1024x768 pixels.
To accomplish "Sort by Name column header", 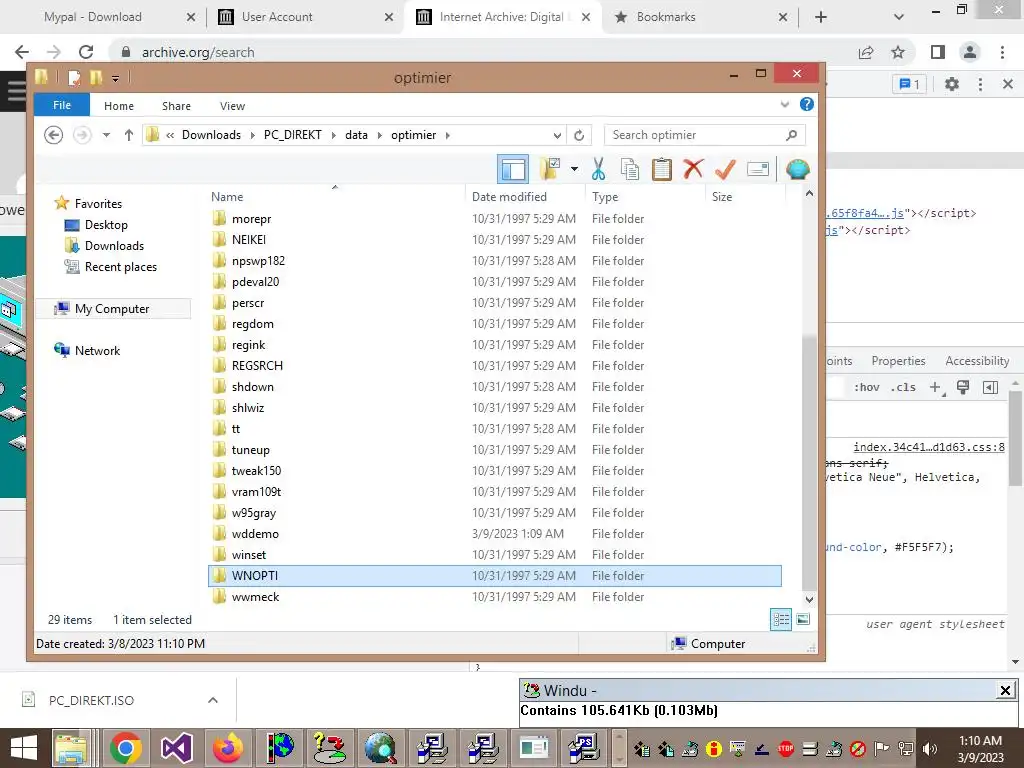I will click(x=227, y=197).
